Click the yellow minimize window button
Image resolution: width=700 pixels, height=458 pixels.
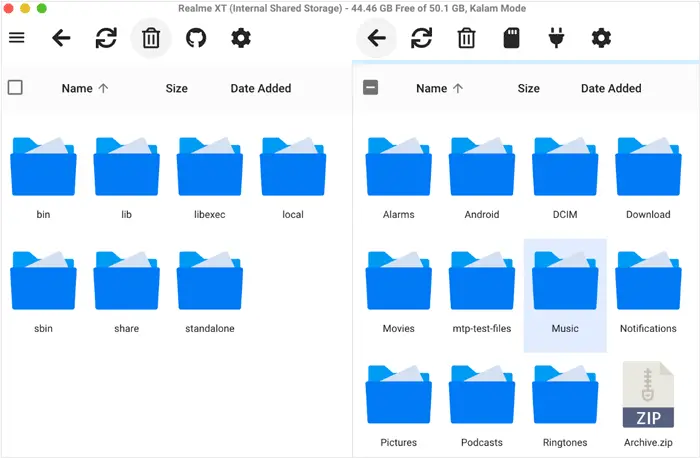[x=25, y=8]
